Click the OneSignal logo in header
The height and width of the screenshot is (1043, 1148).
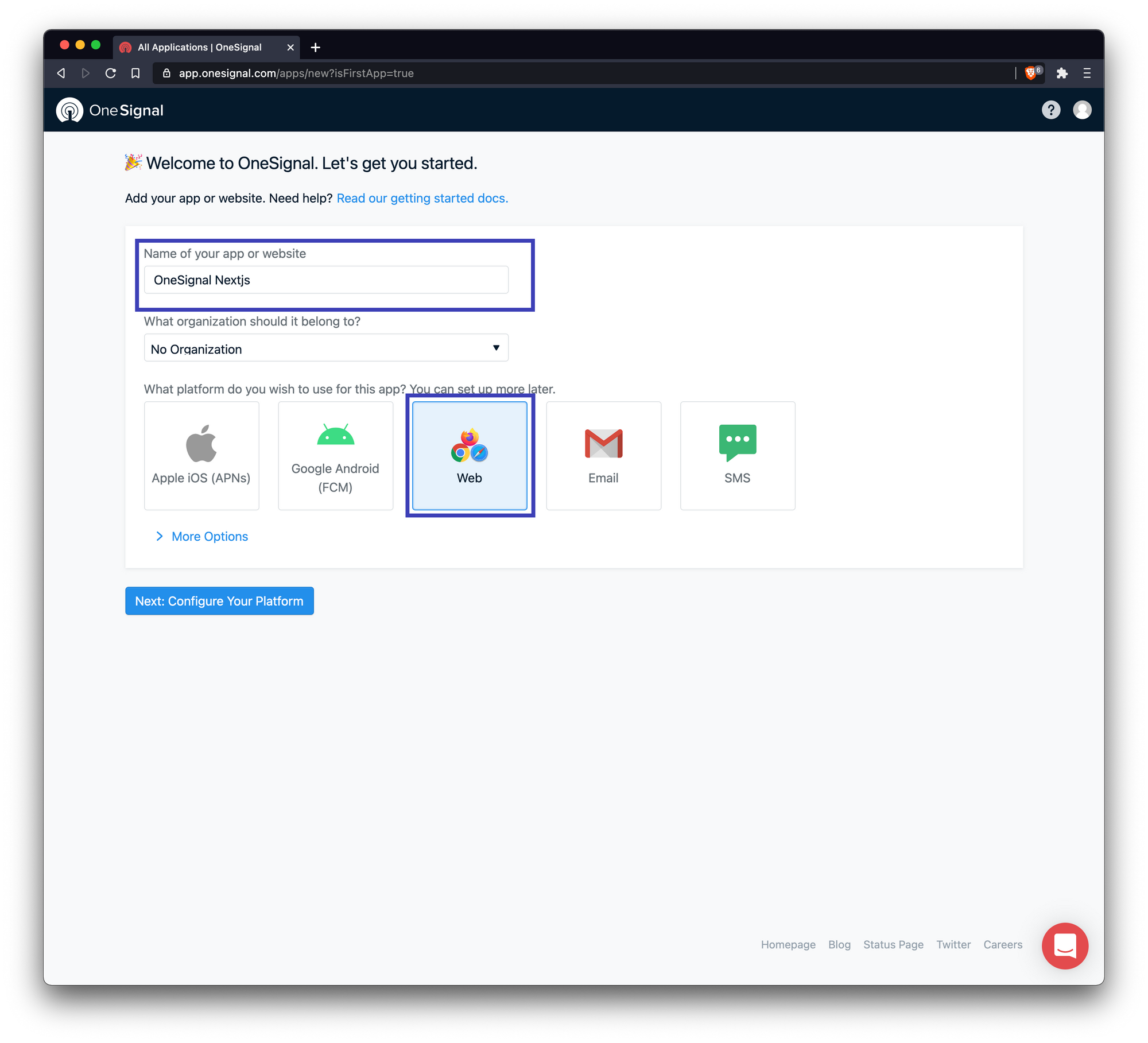pos(110,110)
